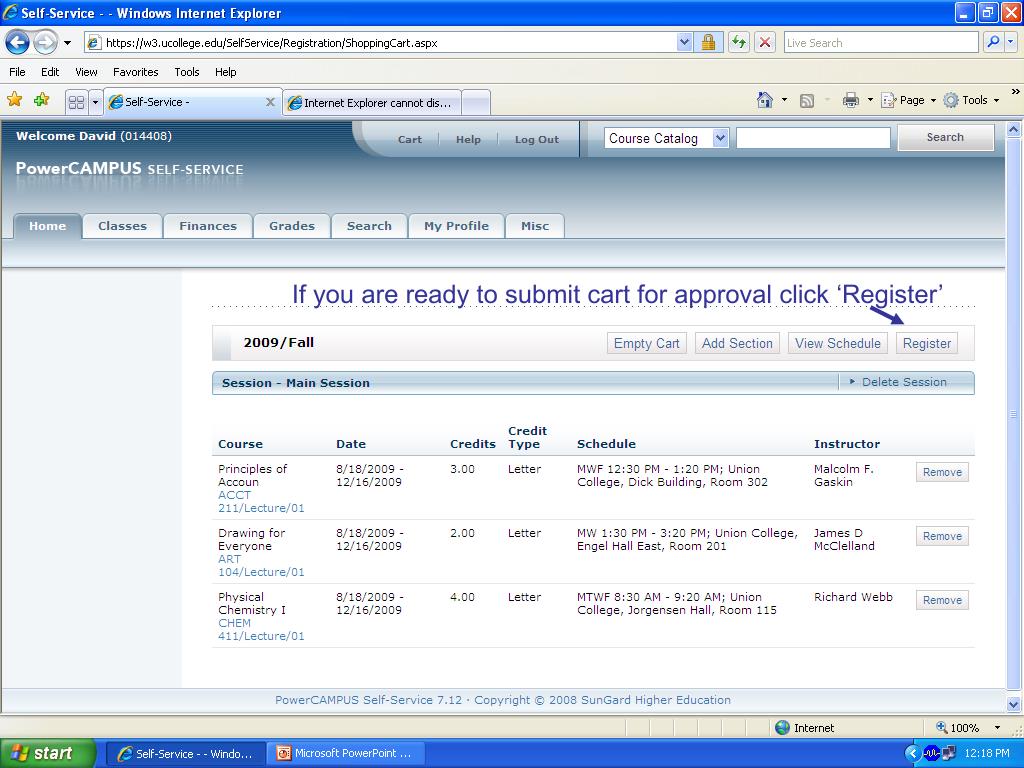Select the Home navigation tab
Screen dimensions: 1024x768
[48, 226]
